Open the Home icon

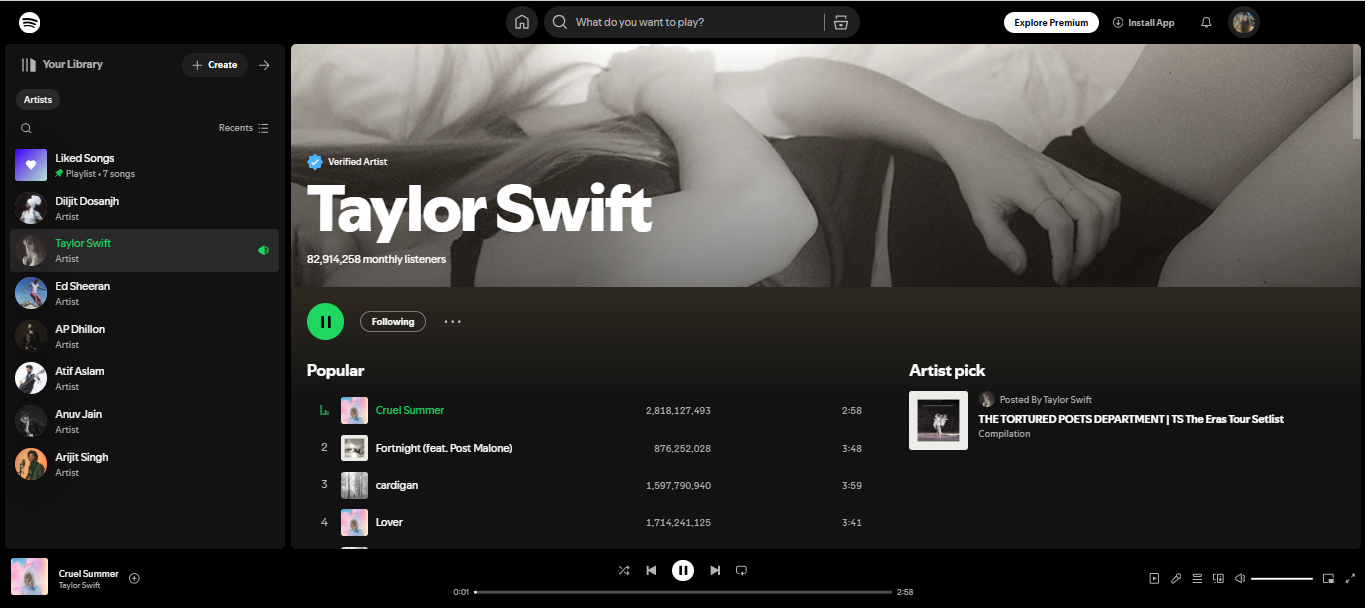tap(521, 21)
